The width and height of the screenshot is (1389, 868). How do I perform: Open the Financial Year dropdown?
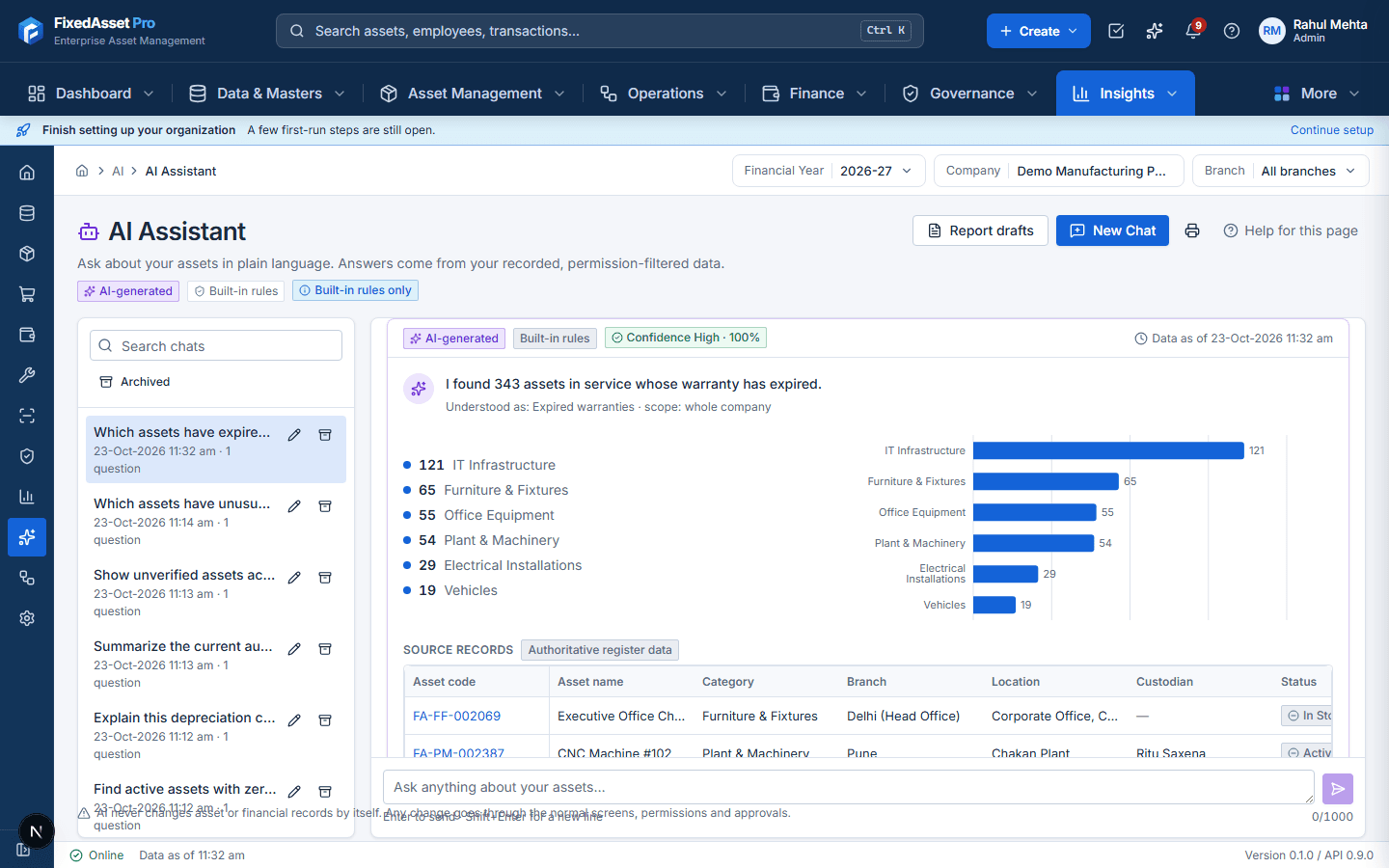click(829, 171)
